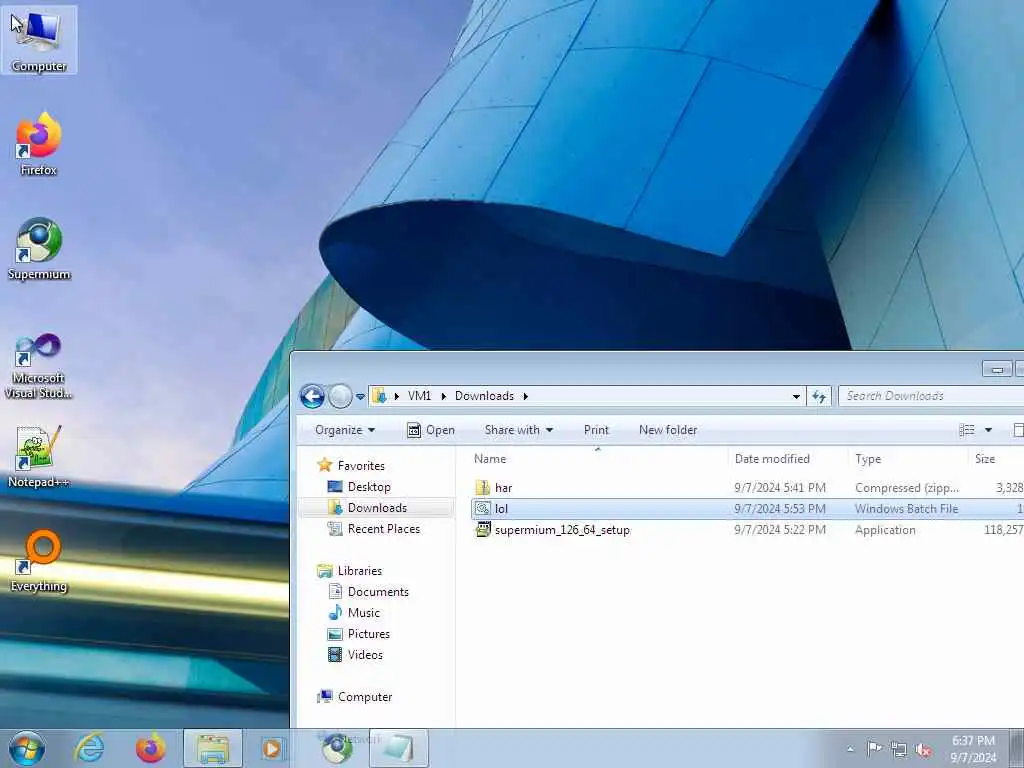Screen dimensions: 1024x768
Task: Select the Microsoft Visual Studio shortcut
Action: point(39,366)
